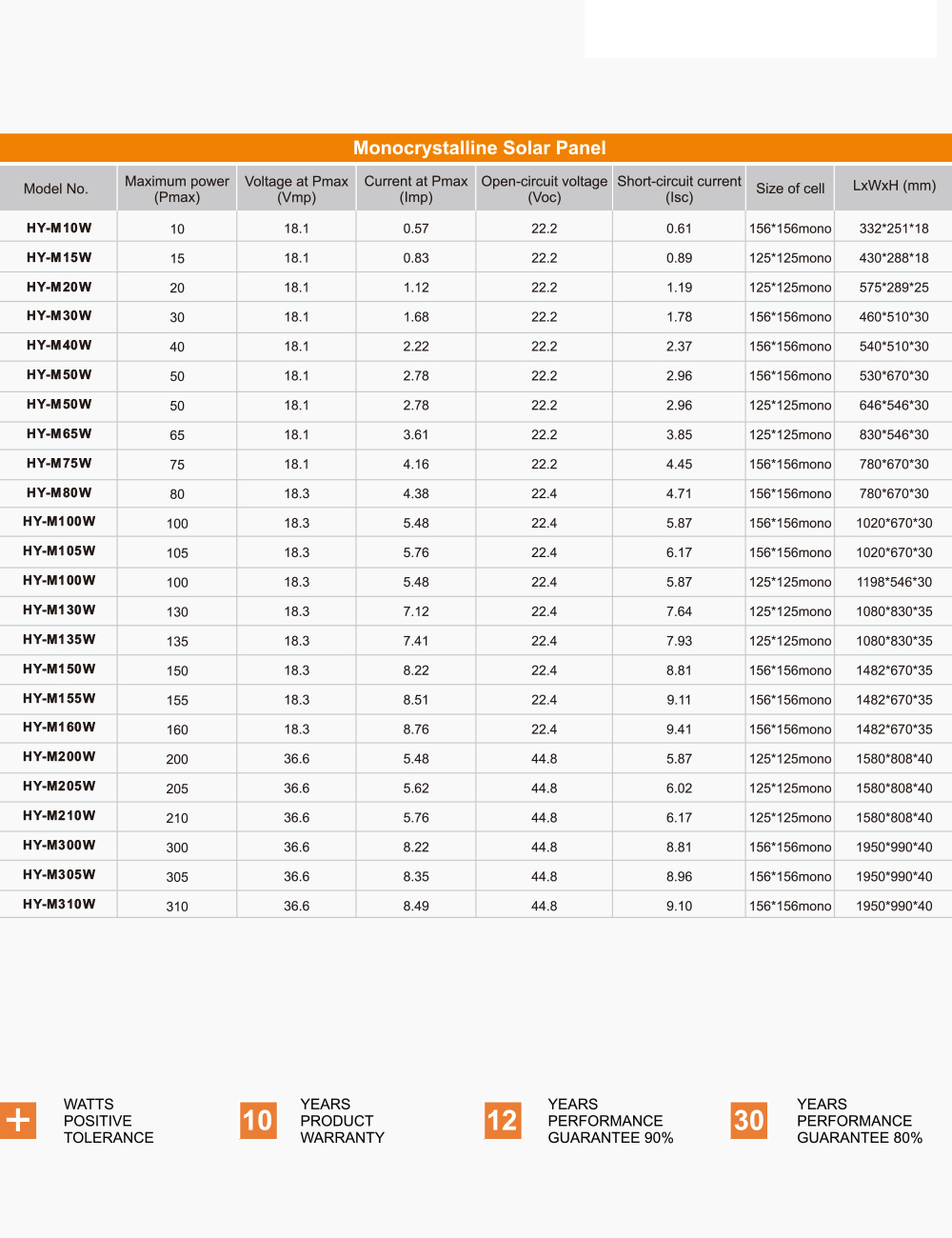Click Imp value 7.12 for HY-M130W
Screen dimensions: 952x1238
click(416, 611)
